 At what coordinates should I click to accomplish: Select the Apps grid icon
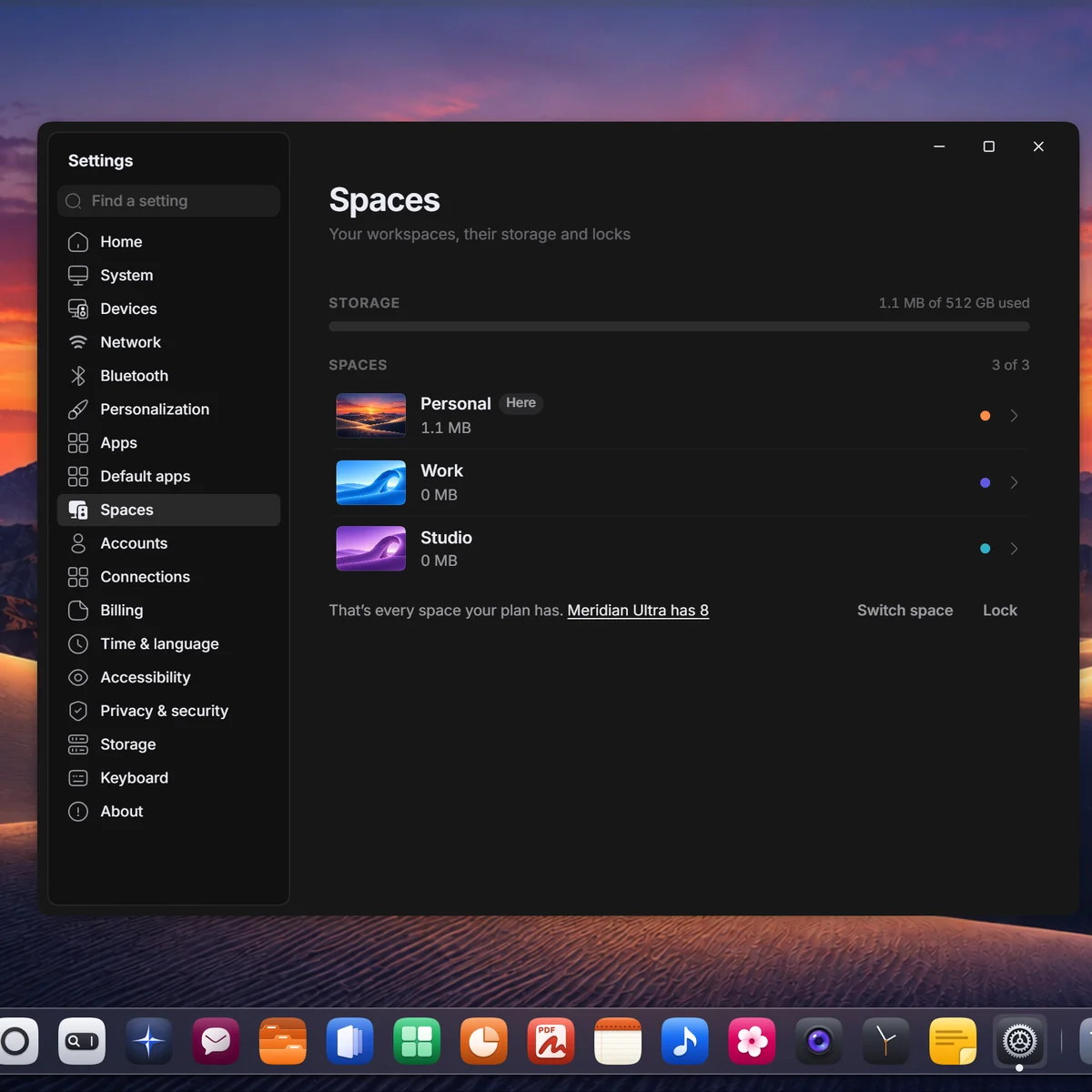pos(78,443)
